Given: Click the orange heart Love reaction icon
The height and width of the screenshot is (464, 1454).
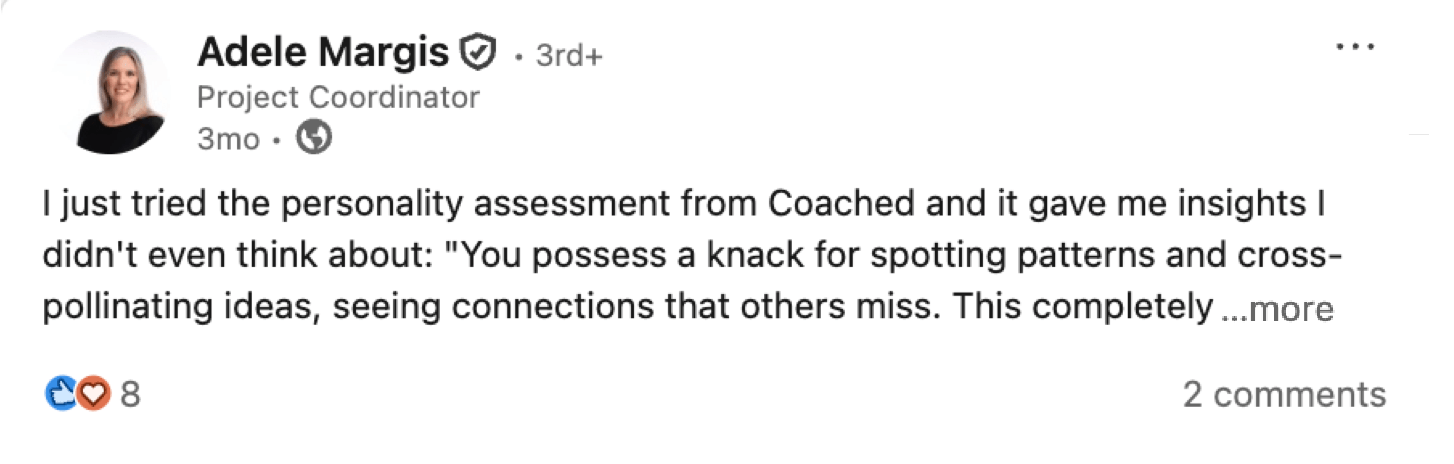Looking at the screenshot, I should point(92,394).
